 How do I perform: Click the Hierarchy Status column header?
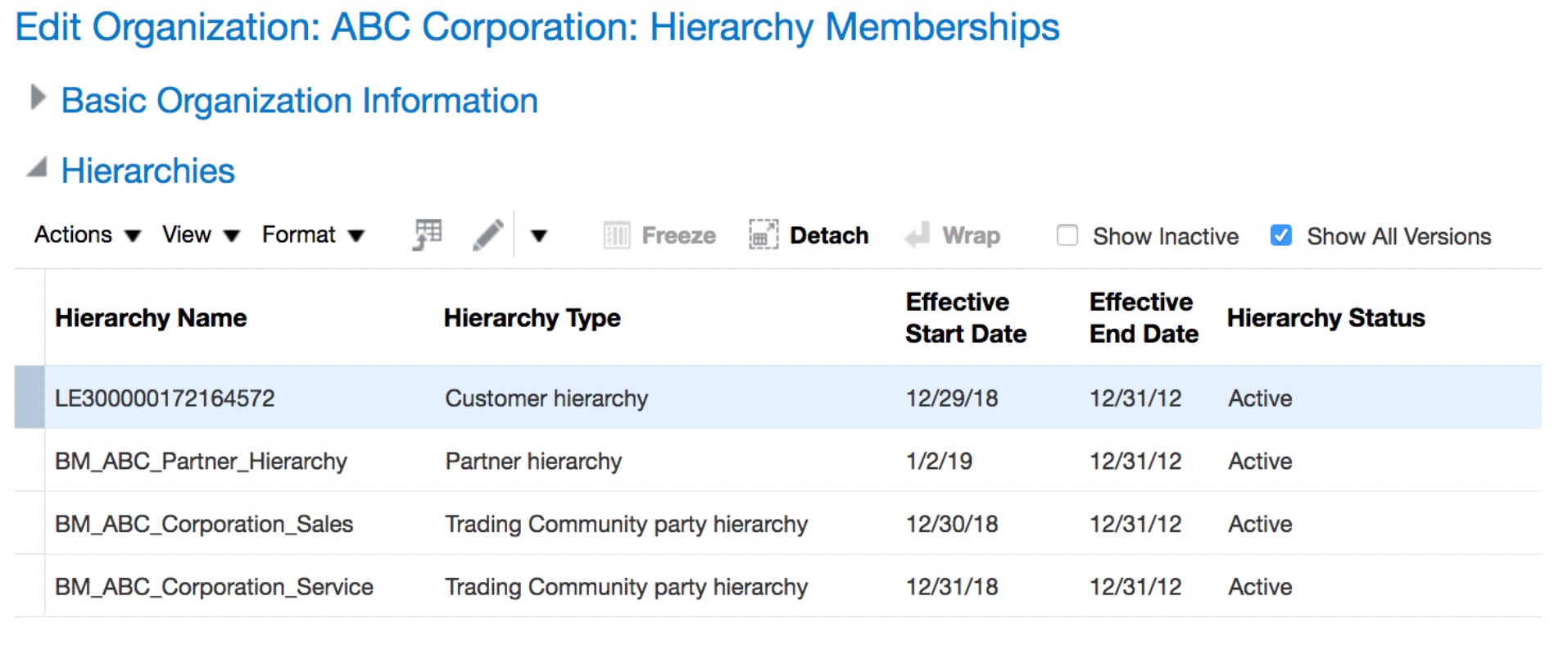pyautogui.click(x=1326, y=318)
